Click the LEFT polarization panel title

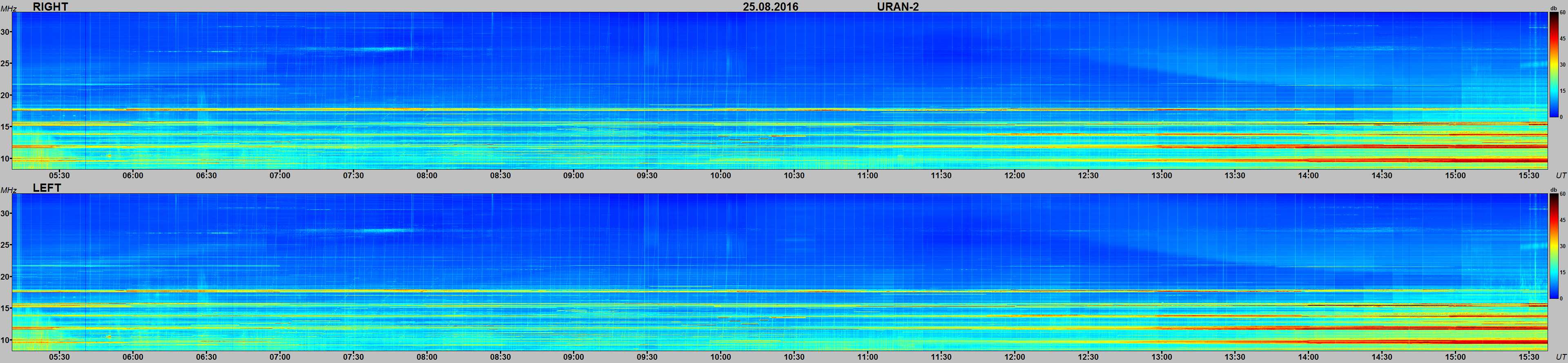click(x=47, y=188)
